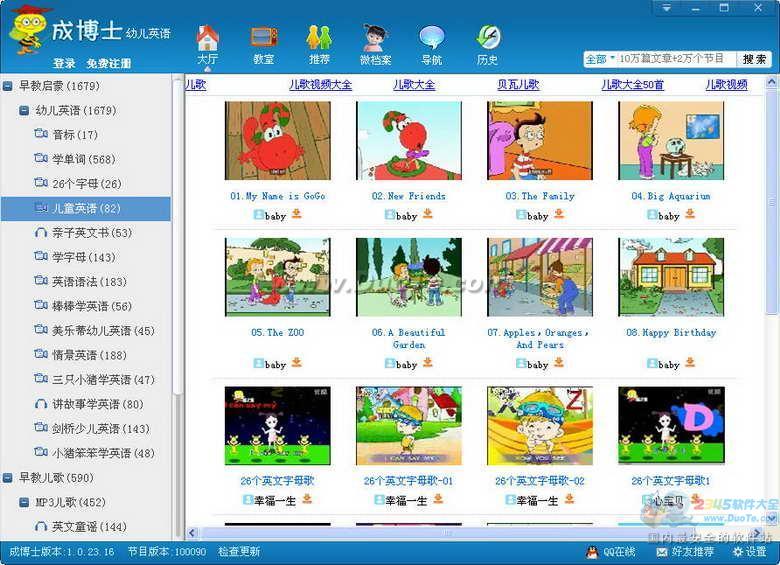Click folder icon beside 音标(17)
The height and width of the screenshot is (565, 780).
point(41,133)
